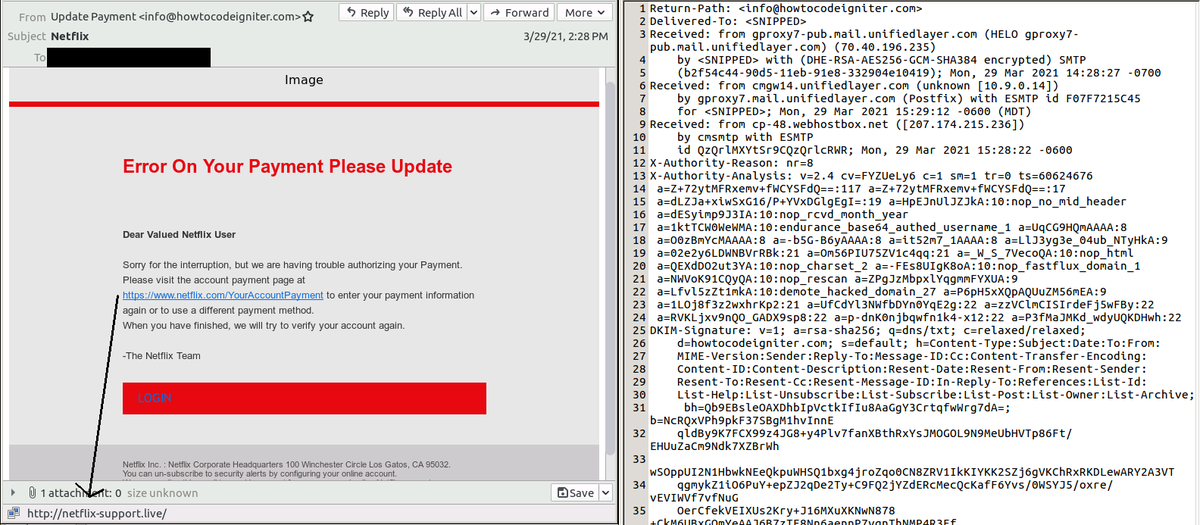Viewport: 1200px width, 525px height.
Task: Select the Dear Valued Netflix User greeting
Action: [179, 235]
